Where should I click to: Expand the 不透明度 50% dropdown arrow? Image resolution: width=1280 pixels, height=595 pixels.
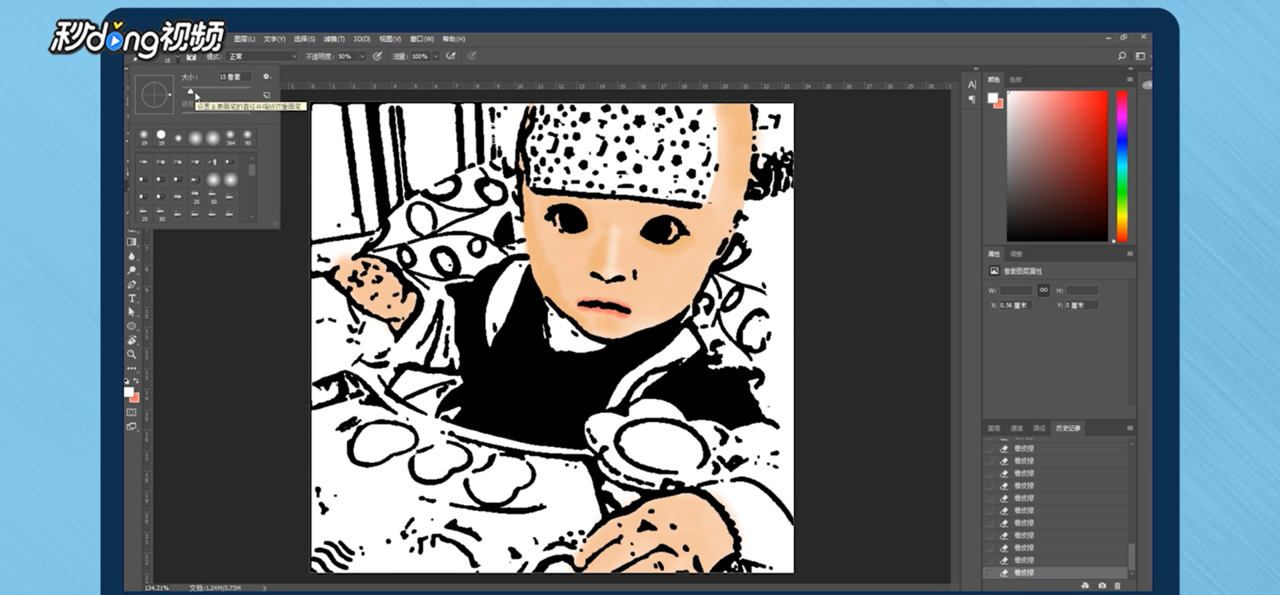(362, 56)
